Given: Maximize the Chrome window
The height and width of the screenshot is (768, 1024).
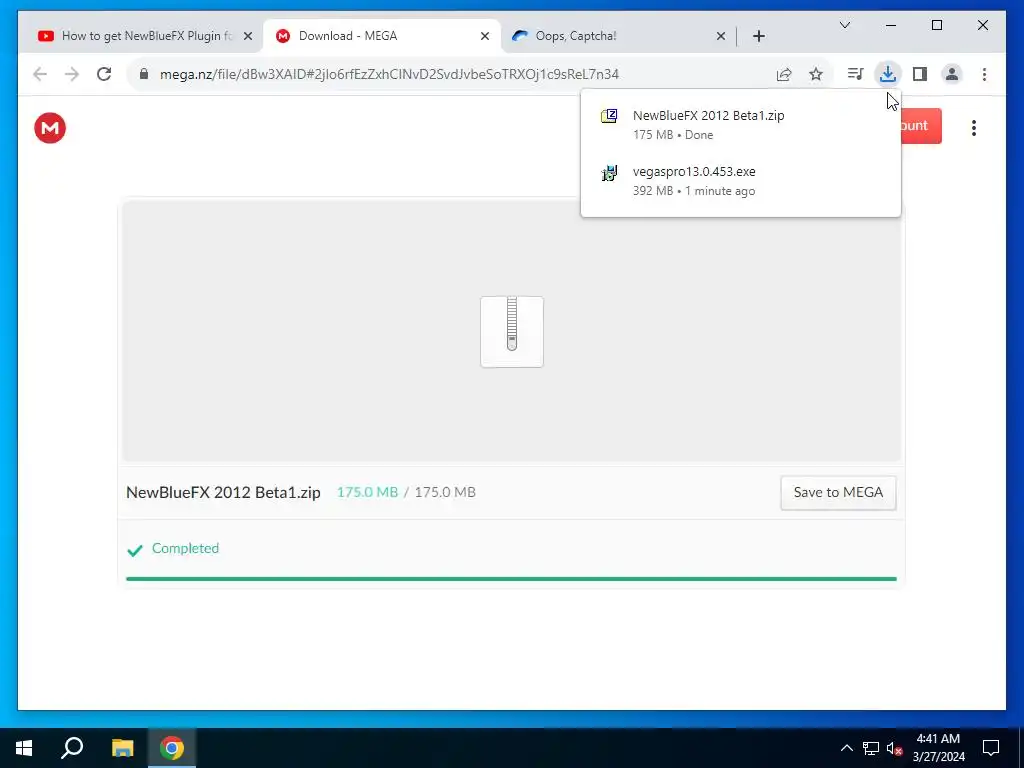Looking at the screenshot, I should (936, 25).
